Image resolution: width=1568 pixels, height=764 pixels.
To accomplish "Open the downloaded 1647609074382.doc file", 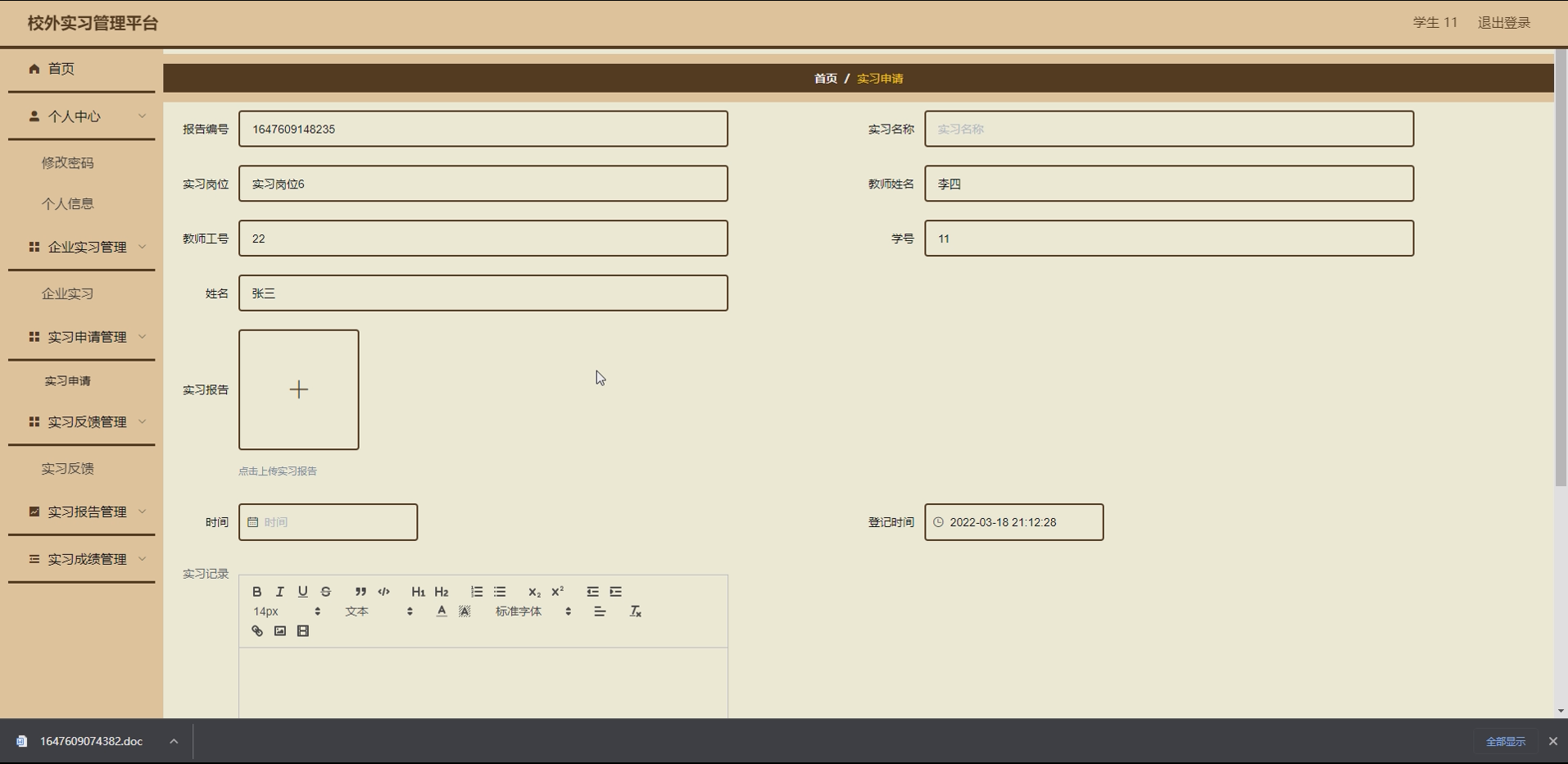I will point(90,741).
